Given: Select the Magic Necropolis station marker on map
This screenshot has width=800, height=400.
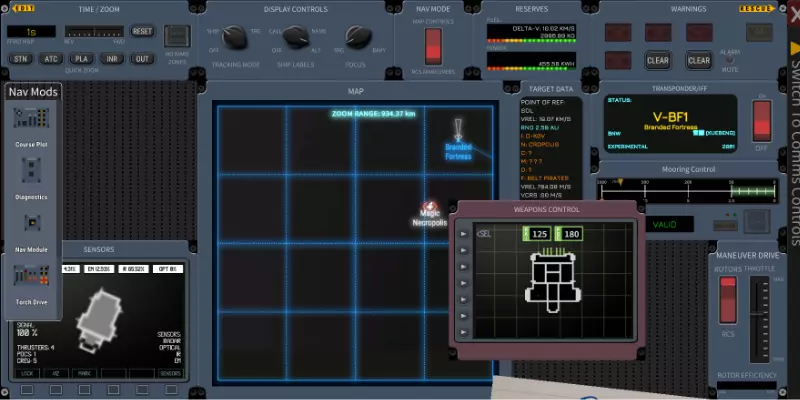Looking at the screenshot, I should (430, 214).
